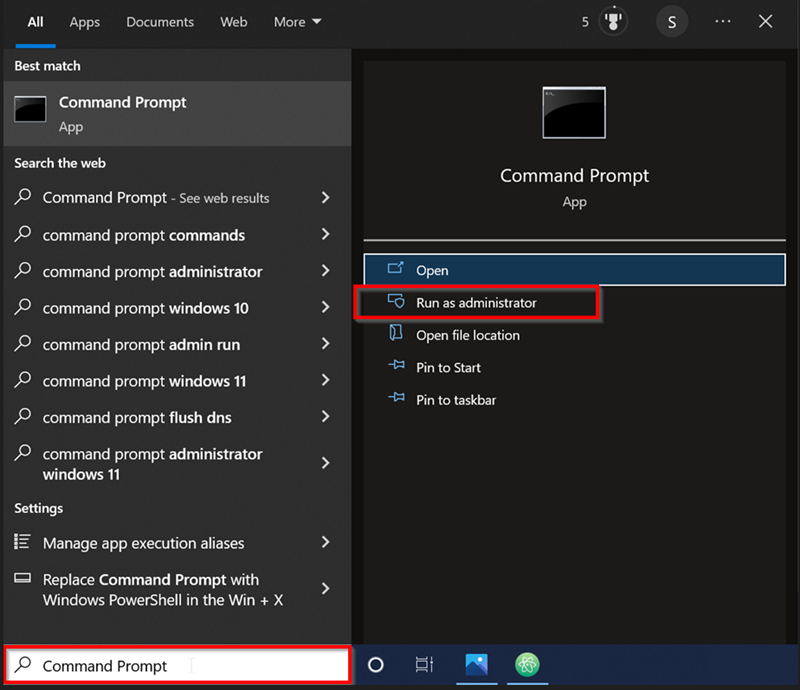This screenshot has width=800, height=690.
Task: Click the rewards trophy icon
Action: click(611, 21)
